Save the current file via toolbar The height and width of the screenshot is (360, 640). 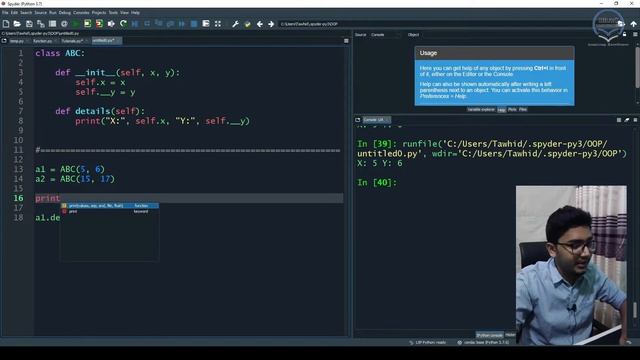tap(29, 24)
